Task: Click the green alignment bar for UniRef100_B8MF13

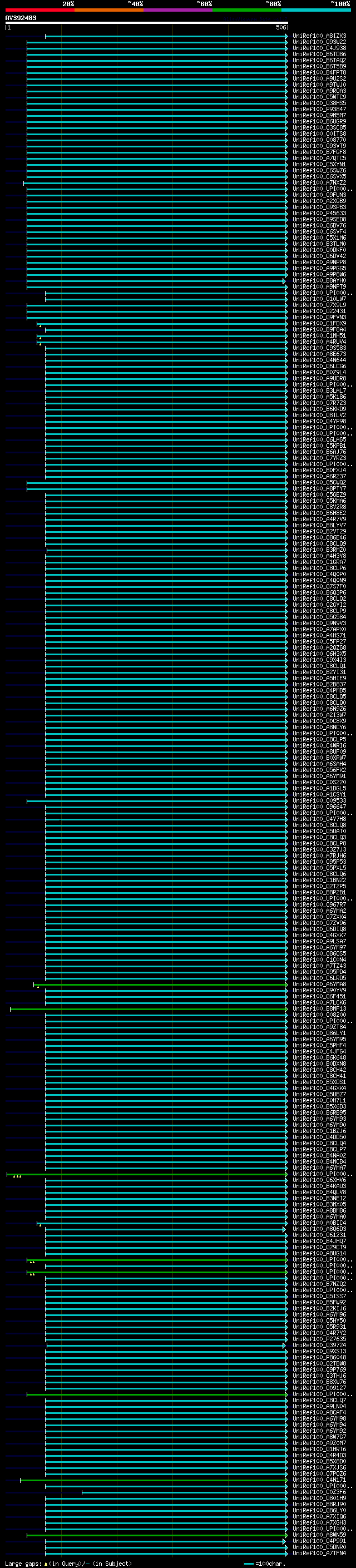Action: coord(149,1008)
